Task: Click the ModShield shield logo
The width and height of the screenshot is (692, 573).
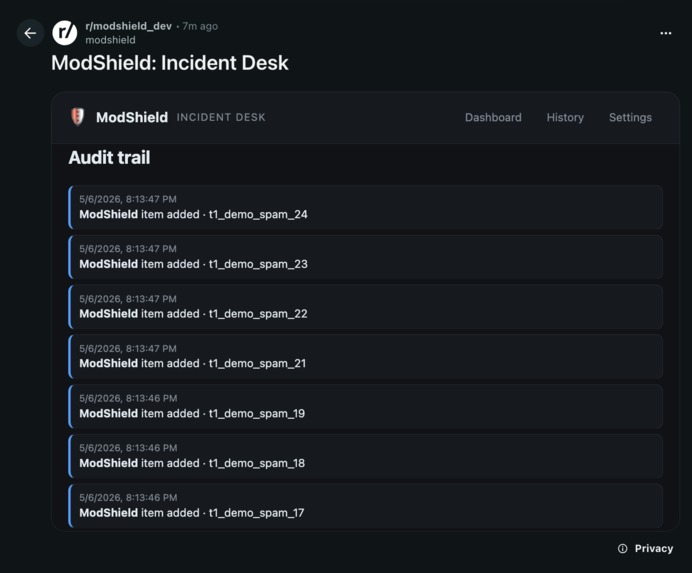Action: (78, 117)
